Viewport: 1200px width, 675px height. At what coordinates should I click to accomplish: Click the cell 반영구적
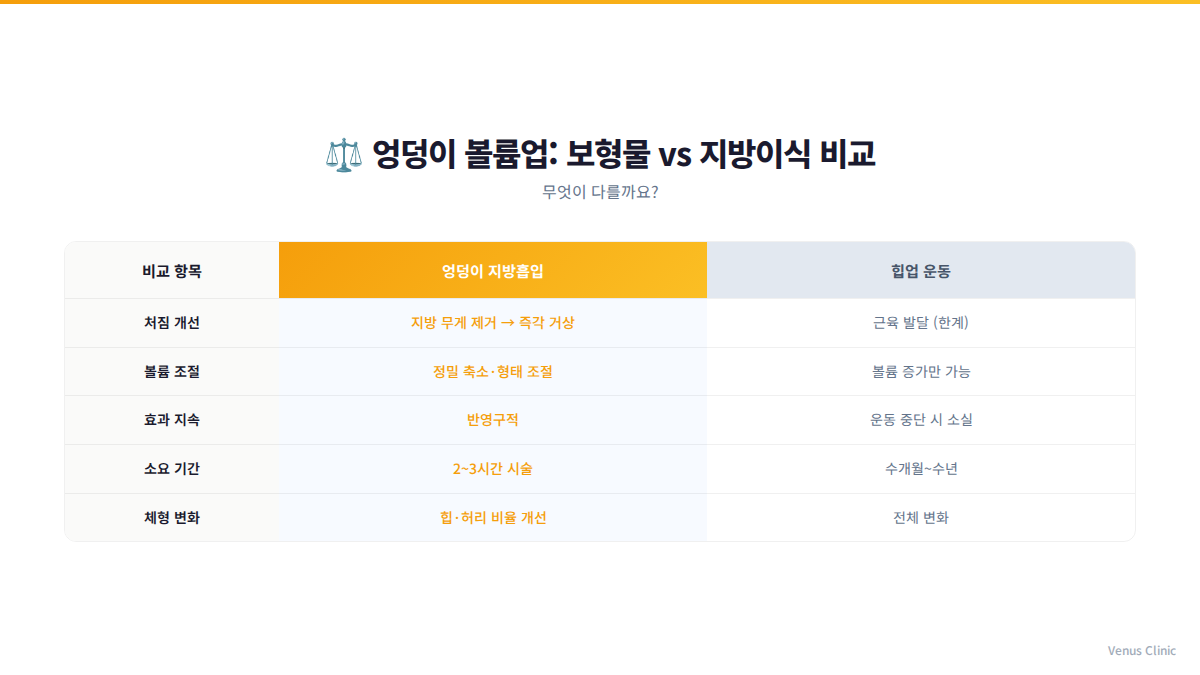[493, 420]
